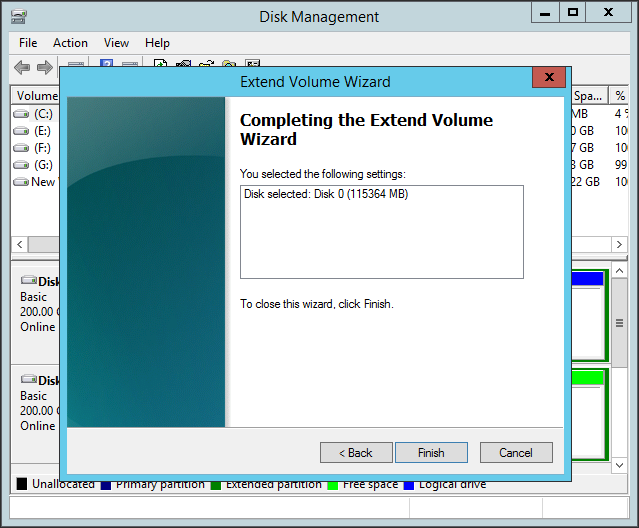This screenshot has width=639, height=528.
Task: Click the disk icon beside the green free space row
Action: pyautogui.click(x=29, y=379)
